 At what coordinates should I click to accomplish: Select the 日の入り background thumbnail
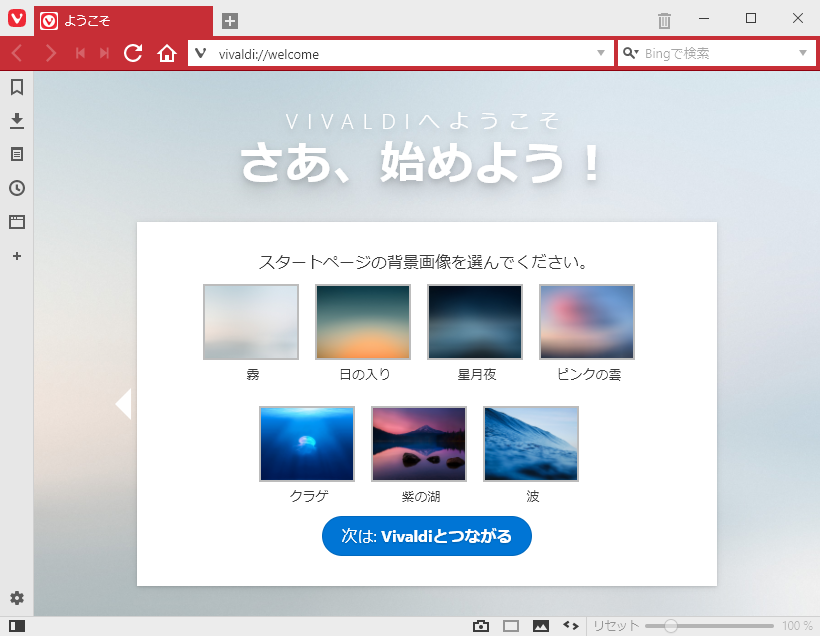click(363, 322)
